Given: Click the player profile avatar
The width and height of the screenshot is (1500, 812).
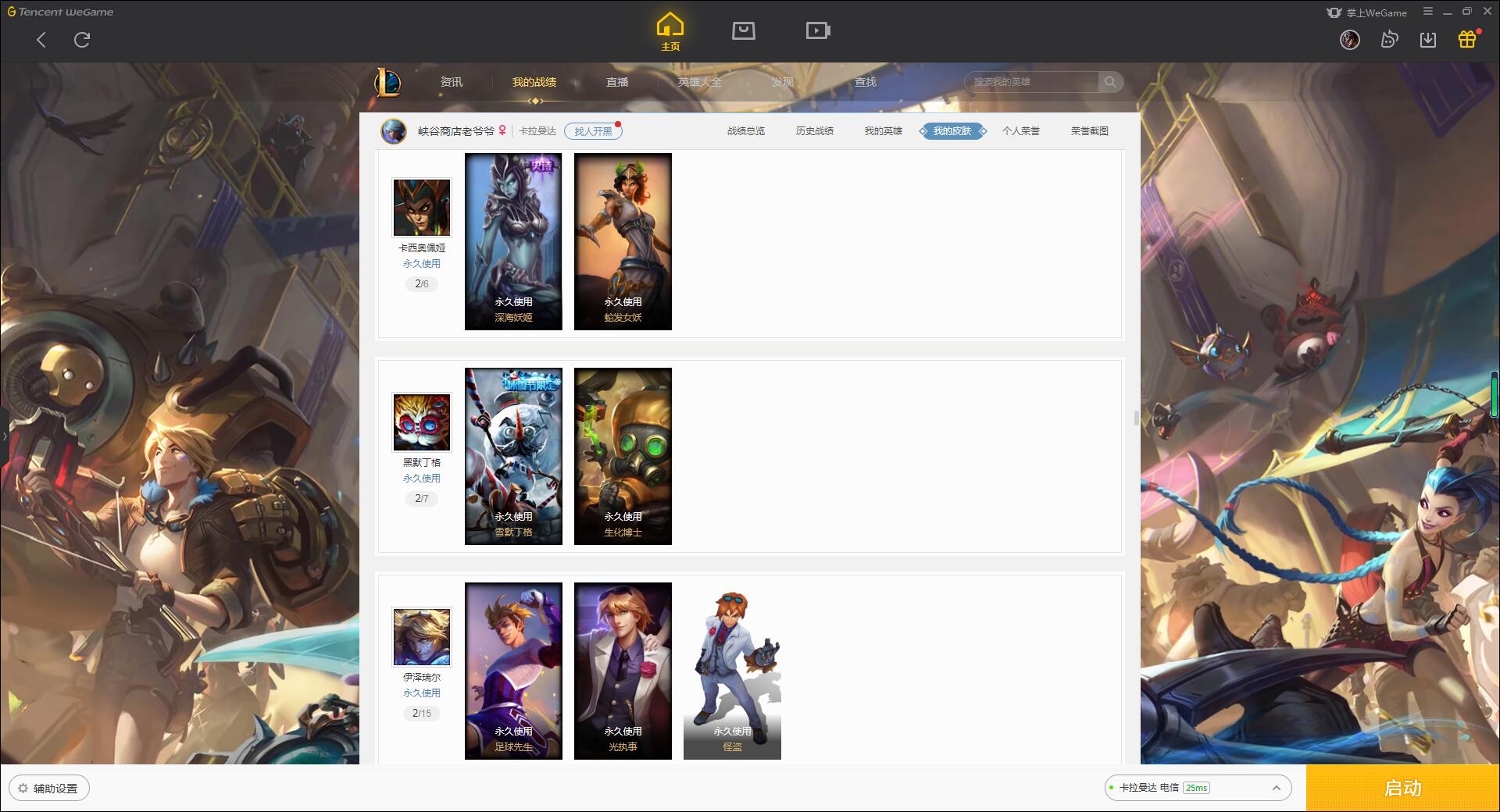Looking at the screenshot, I should 394,131.
